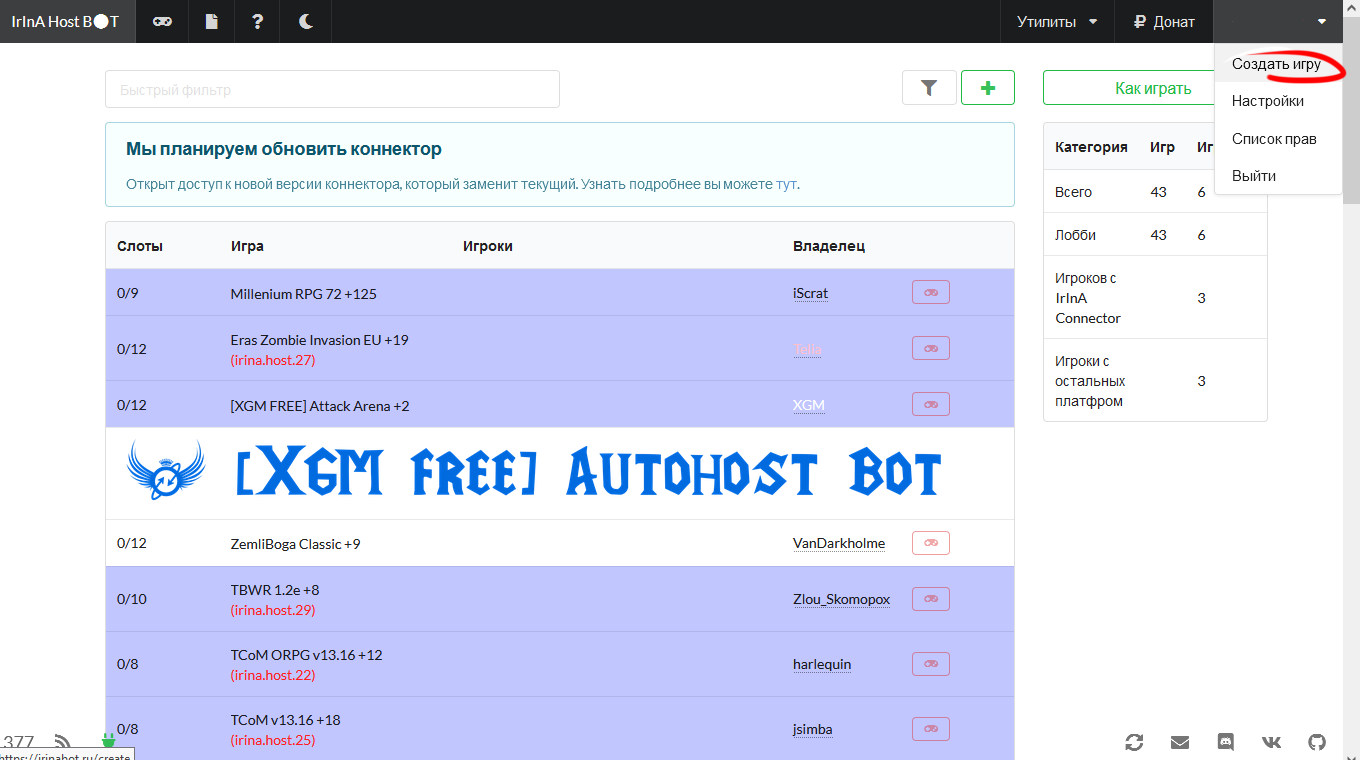Join [XGM FREE] Attack Arena via gamepad button
Screen dimensions: 1360x760
[x=931, y=404]
